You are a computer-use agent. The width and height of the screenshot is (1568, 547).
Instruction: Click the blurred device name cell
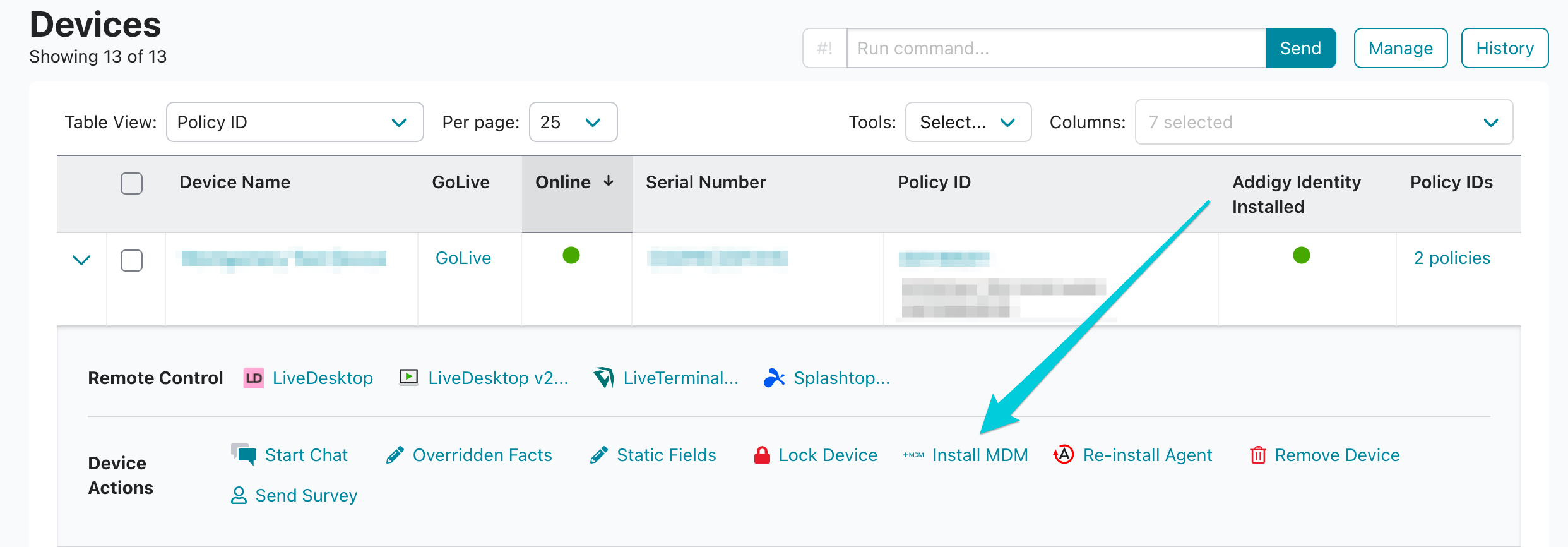(284, 258)
